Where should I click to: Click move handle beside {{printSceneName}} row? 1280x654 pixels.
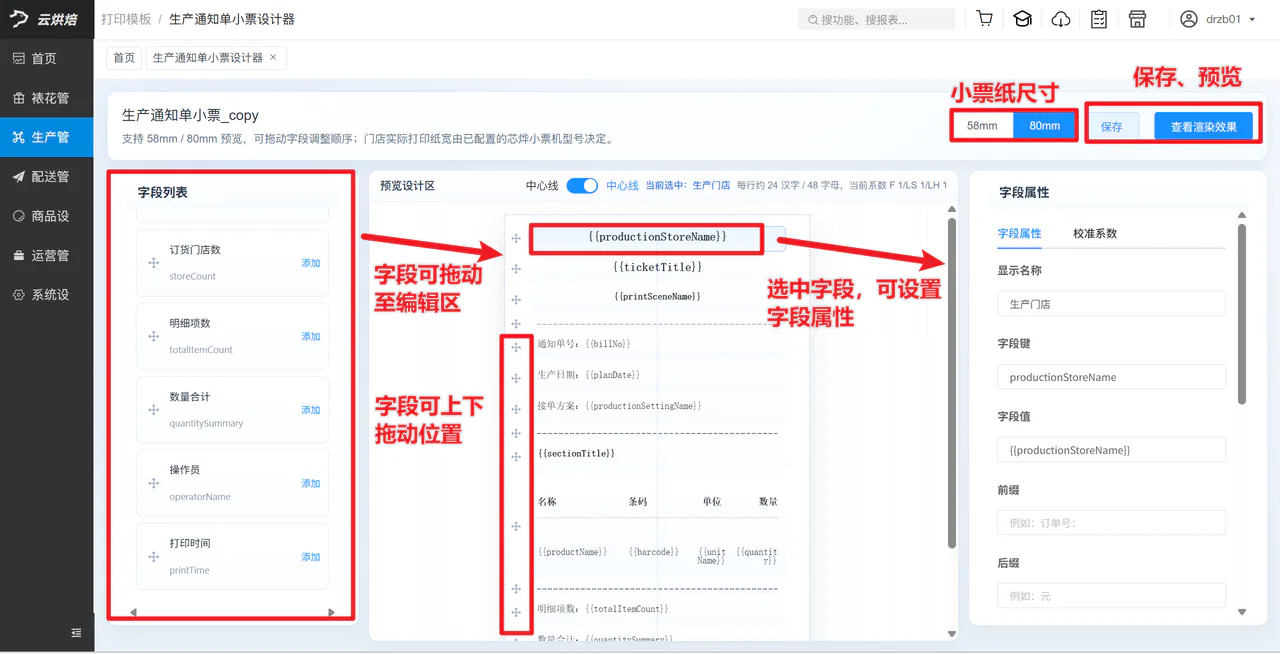click(516, 300)
